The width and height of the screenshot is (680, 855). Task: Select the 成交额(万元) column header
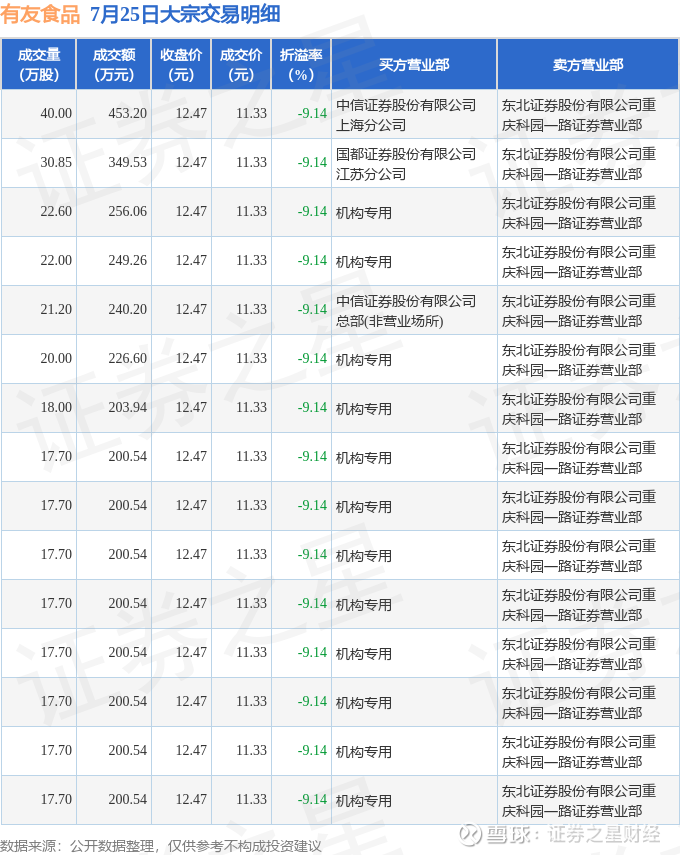point(114,64)
